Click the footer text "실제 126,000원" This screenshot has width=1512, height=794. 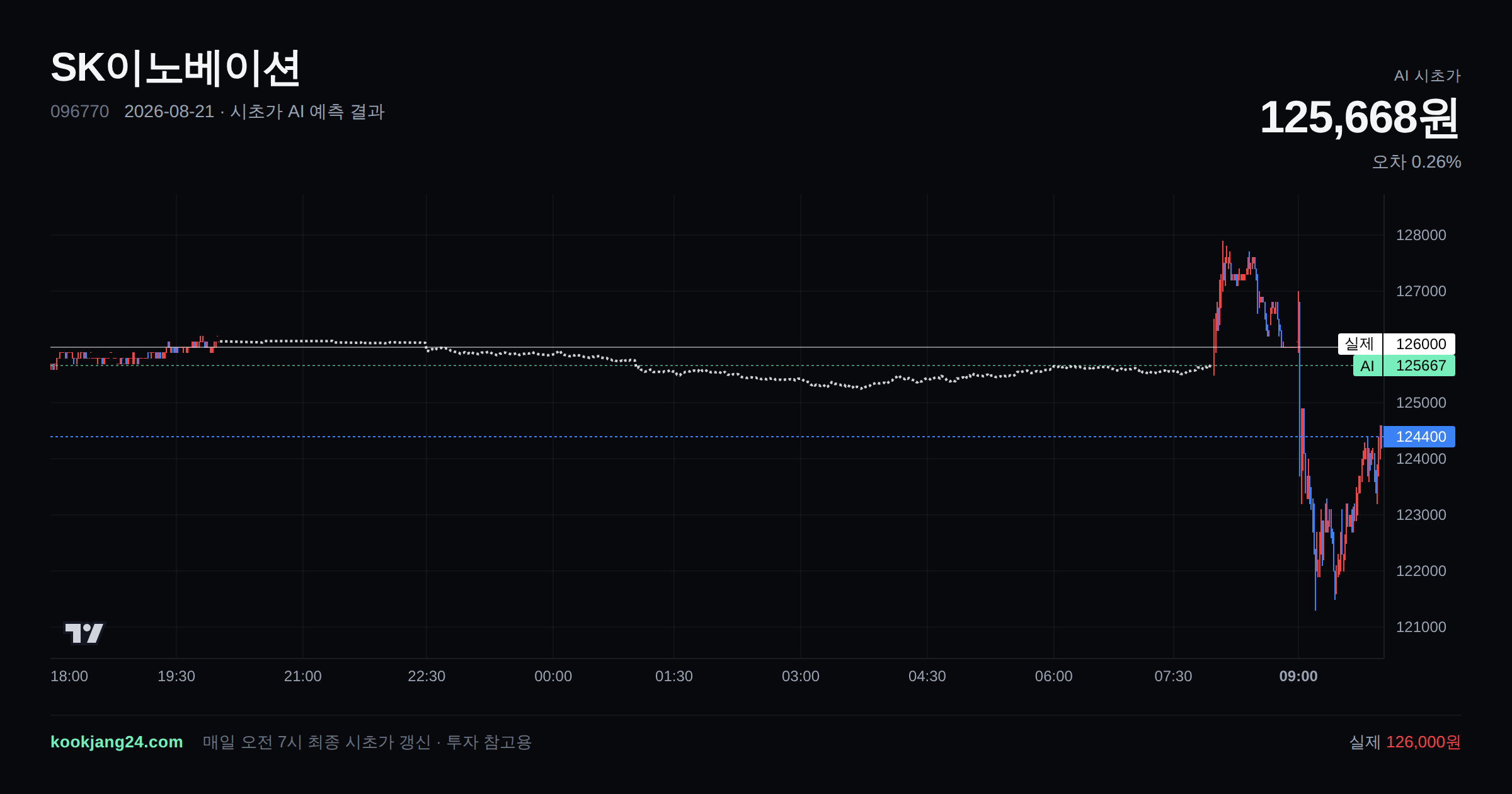pos(1405,742)
